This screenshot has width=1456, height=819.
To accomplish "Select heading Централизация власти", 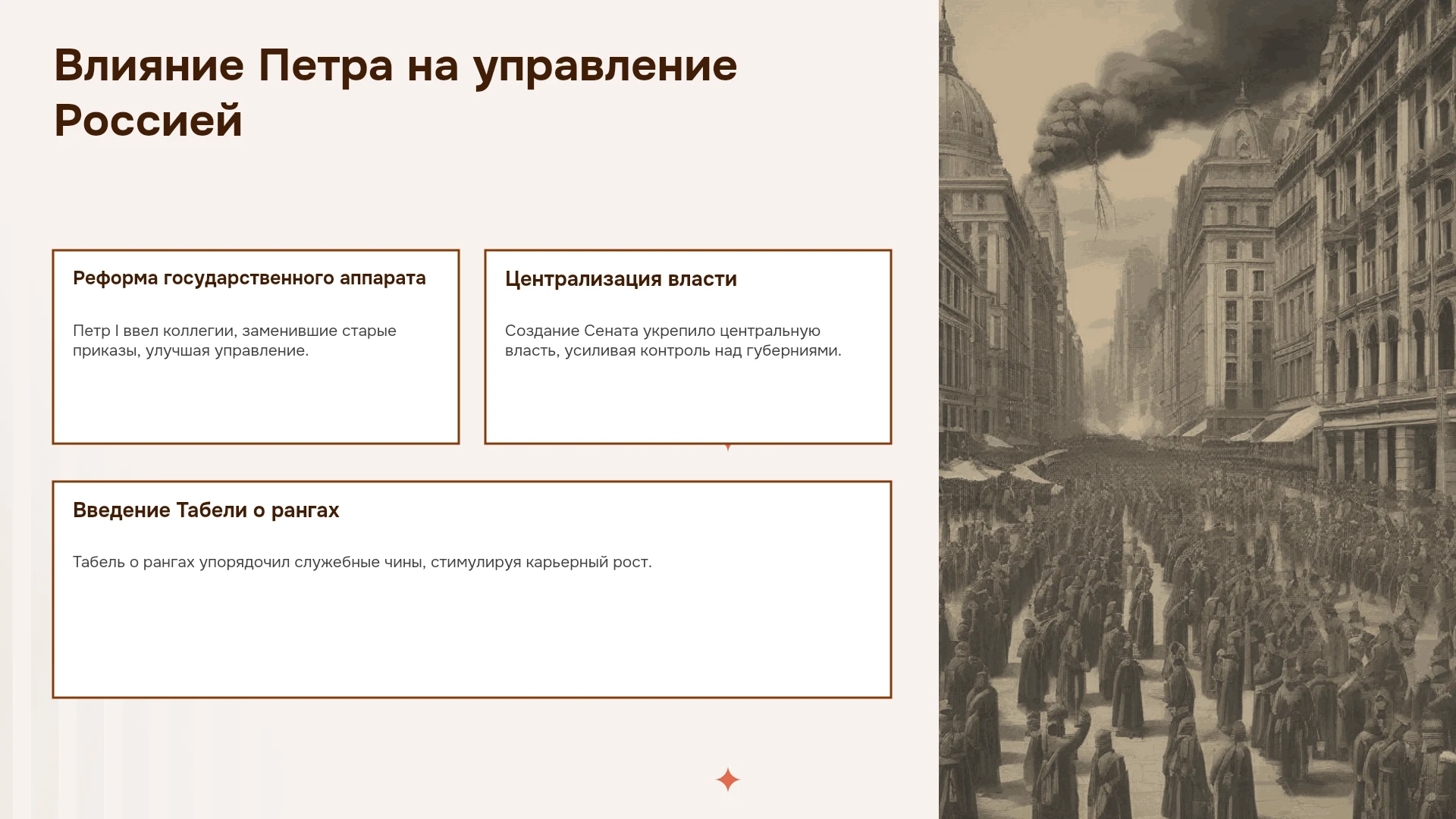I will (x=621, y=279).
